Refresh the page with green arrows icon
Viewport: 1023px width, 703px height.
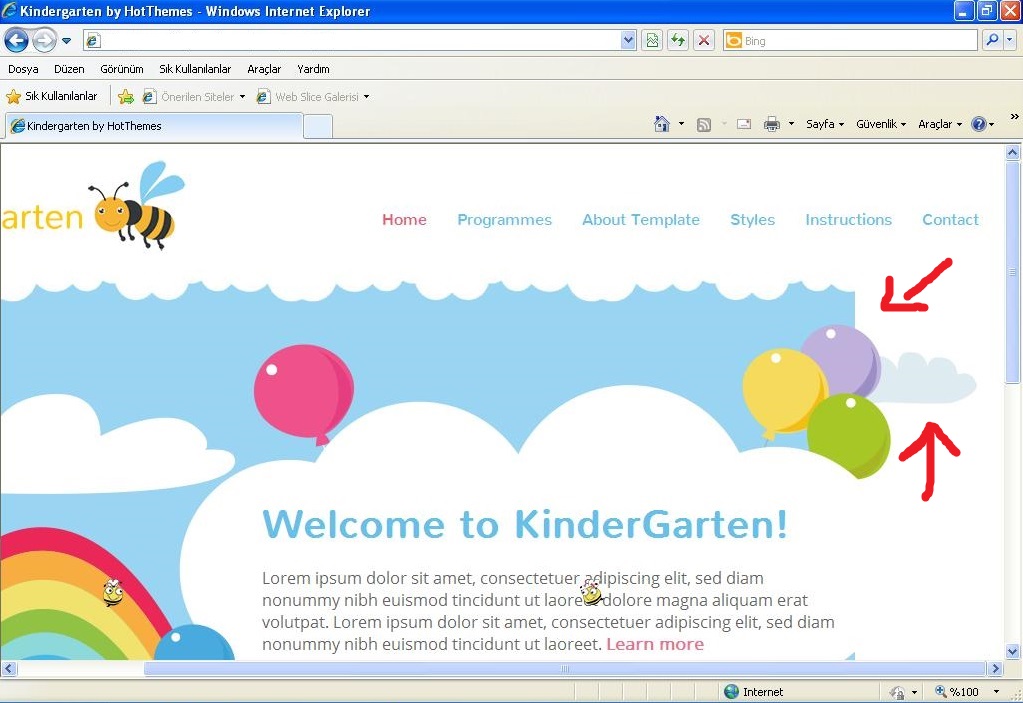pos(678,40)
